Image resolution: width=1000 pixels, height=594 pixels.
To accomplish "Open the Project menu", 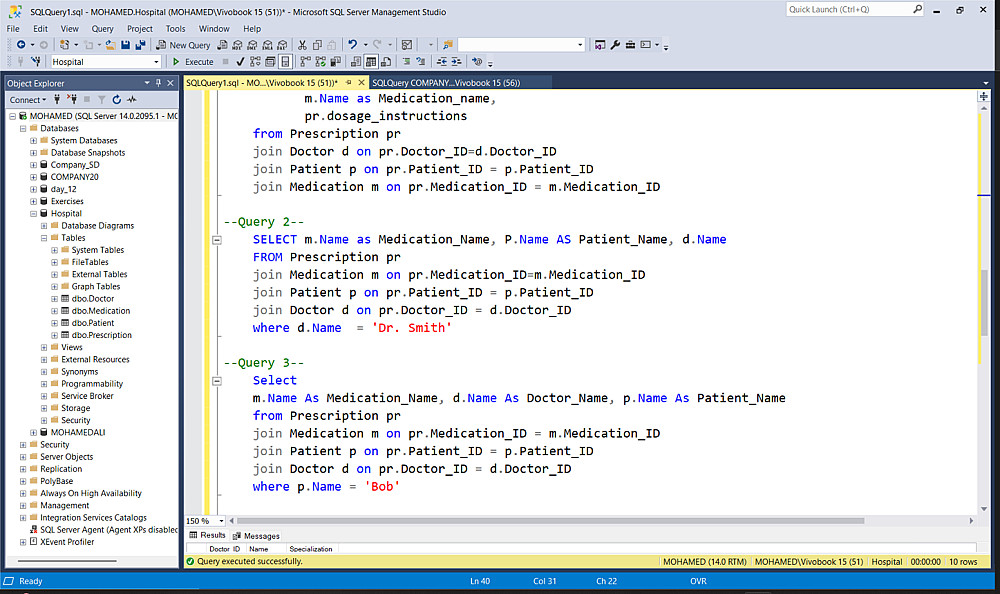I will 140,29.
